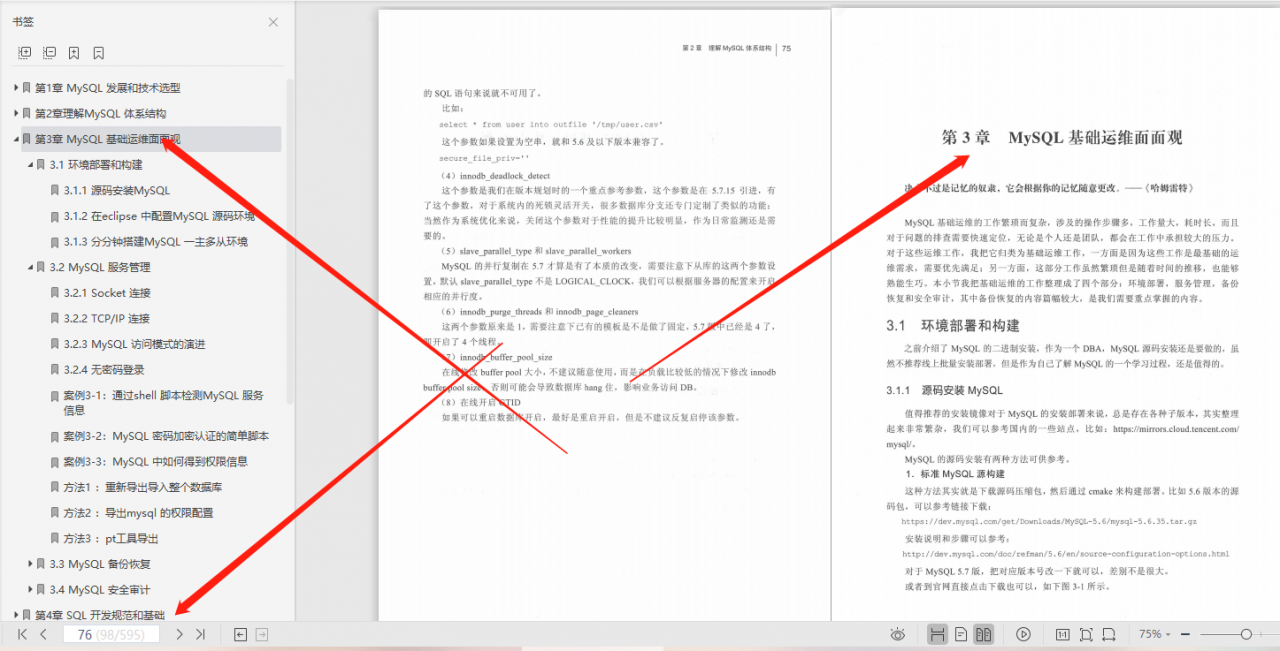1280x651 pixels.
Task: Open bookmark 方法1：重新导出导入整个数据库
Action: [143, 487]
